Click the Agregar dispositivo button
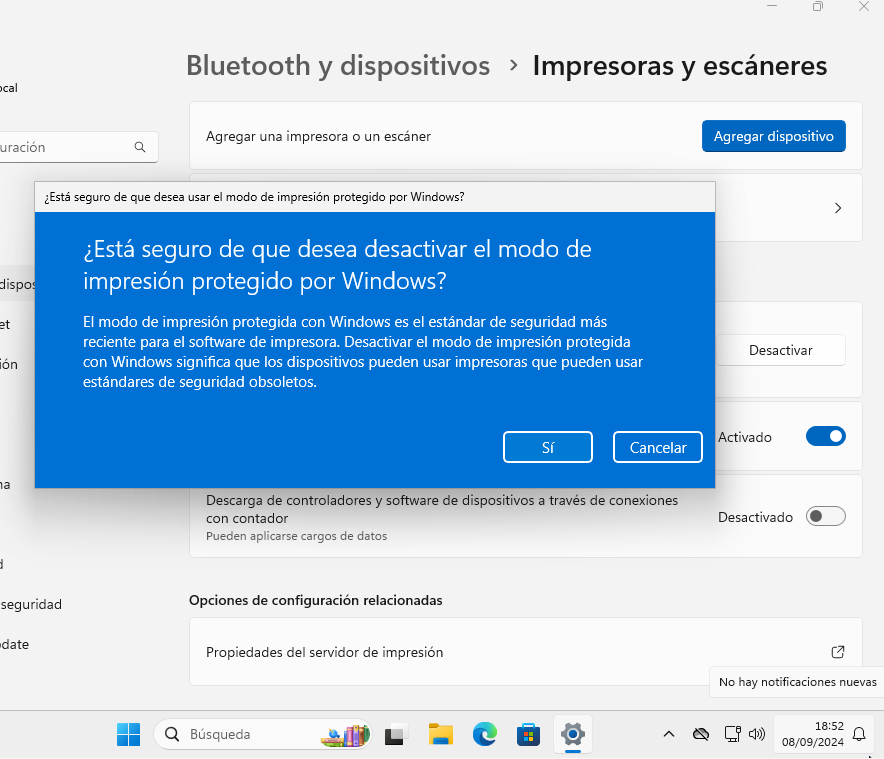 774,136
